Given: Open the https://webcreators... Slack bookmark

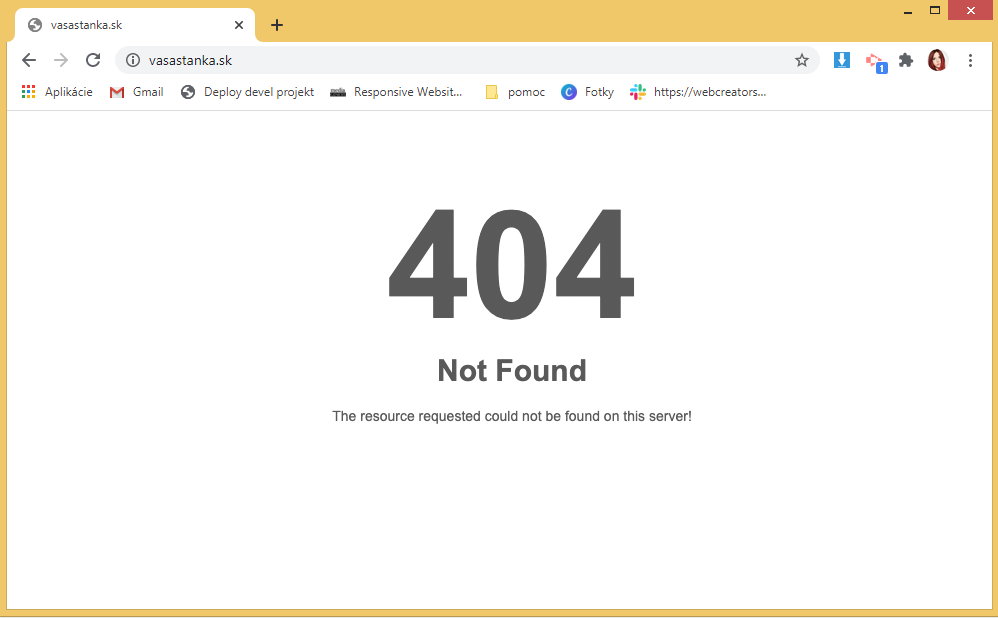Looking at the screenshot, I should pyautogui.click(x=698, y=92).
